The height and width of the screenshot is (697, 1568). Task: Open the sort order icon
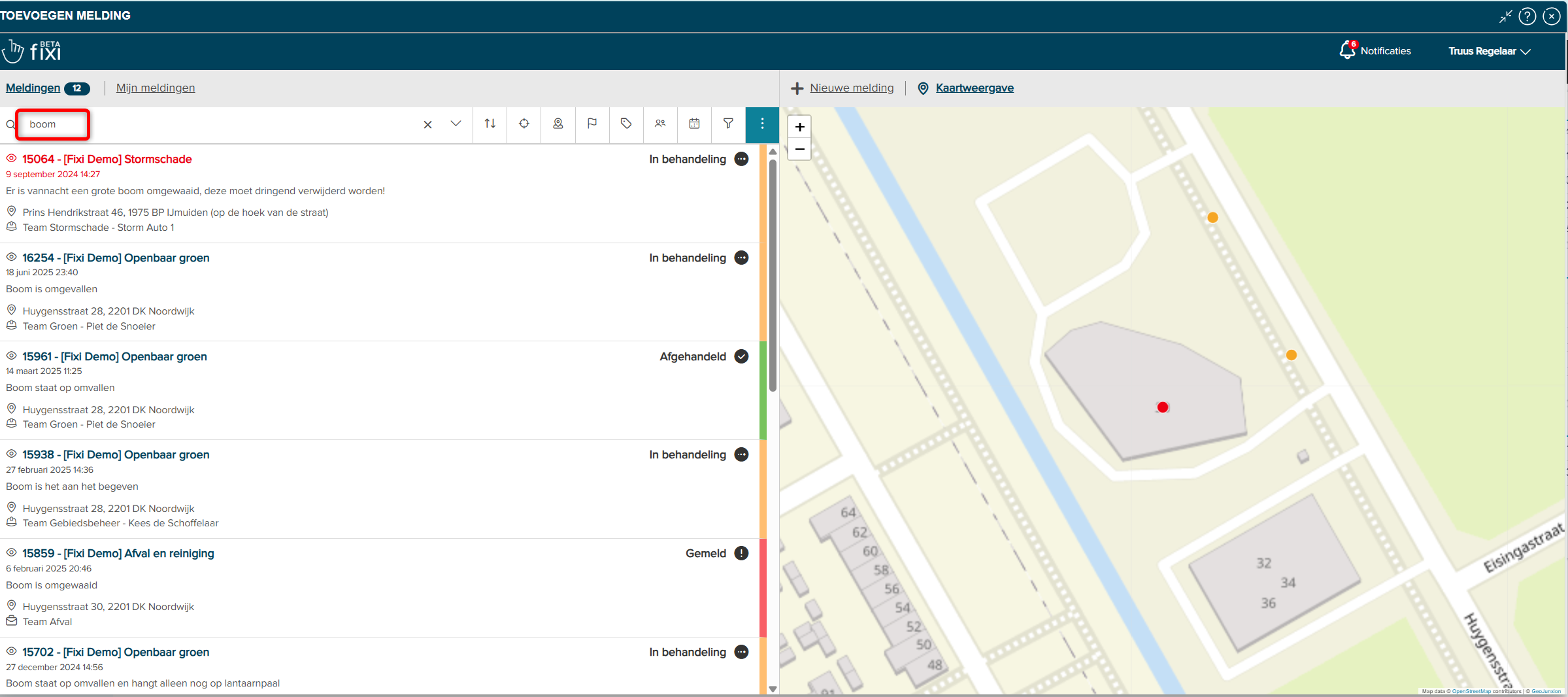490,124
